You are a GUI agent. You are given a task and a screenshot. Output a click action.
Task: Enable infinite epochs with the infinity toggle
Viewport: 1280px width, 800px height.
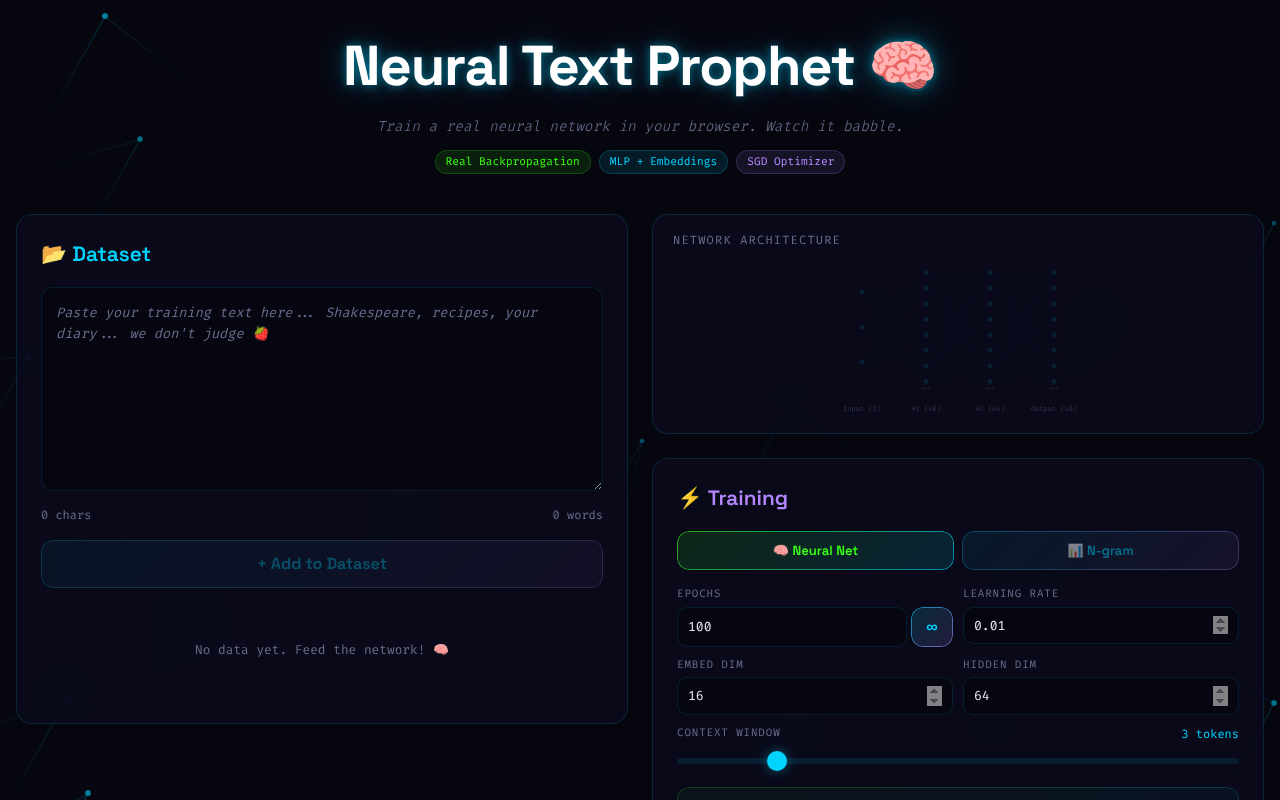pyautogui.click(x=931, y=627)
